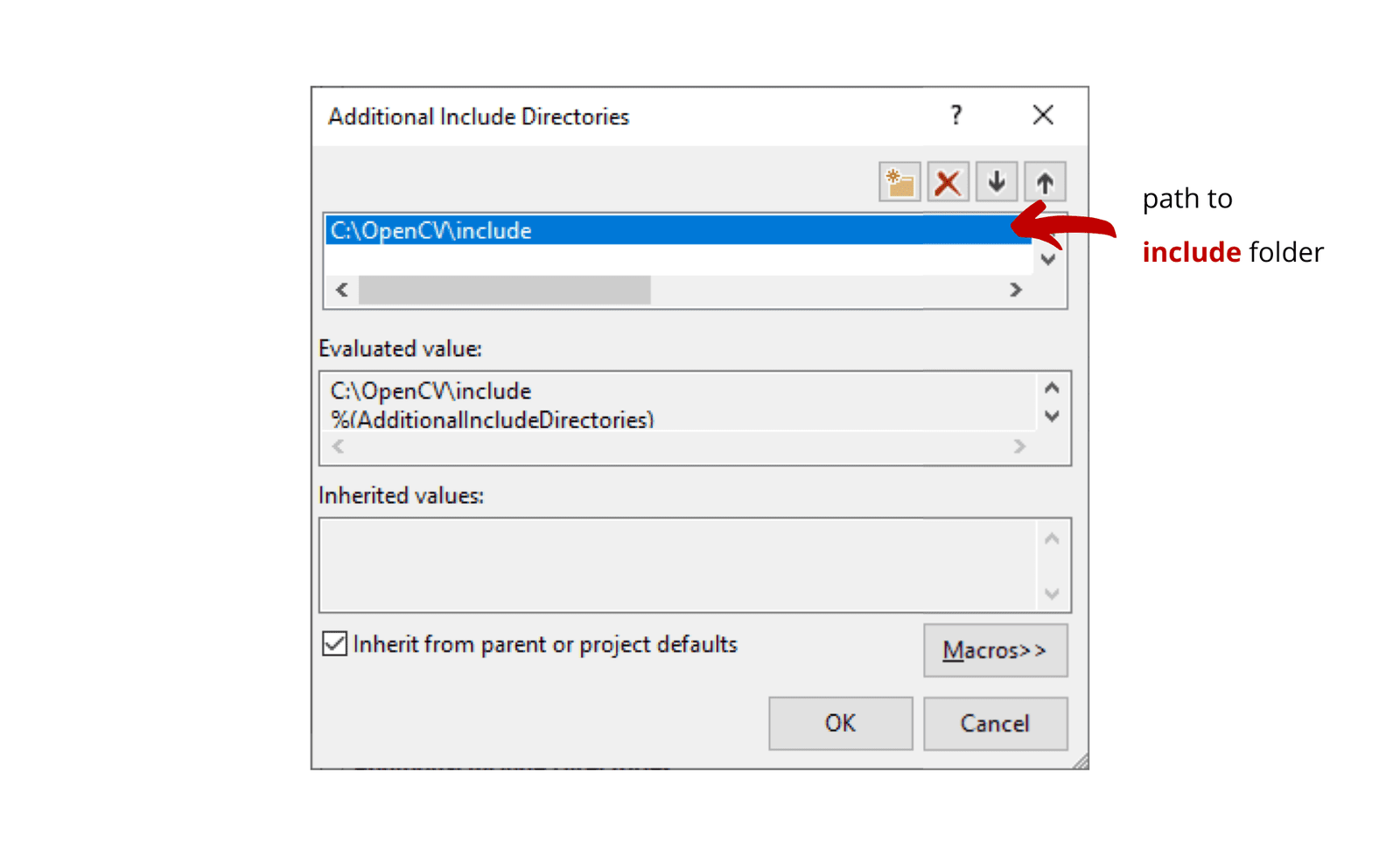Image resolution: width=1400 pixels, height=856 pixels.
Task: Open the help question mark
Action: (956, 115)
